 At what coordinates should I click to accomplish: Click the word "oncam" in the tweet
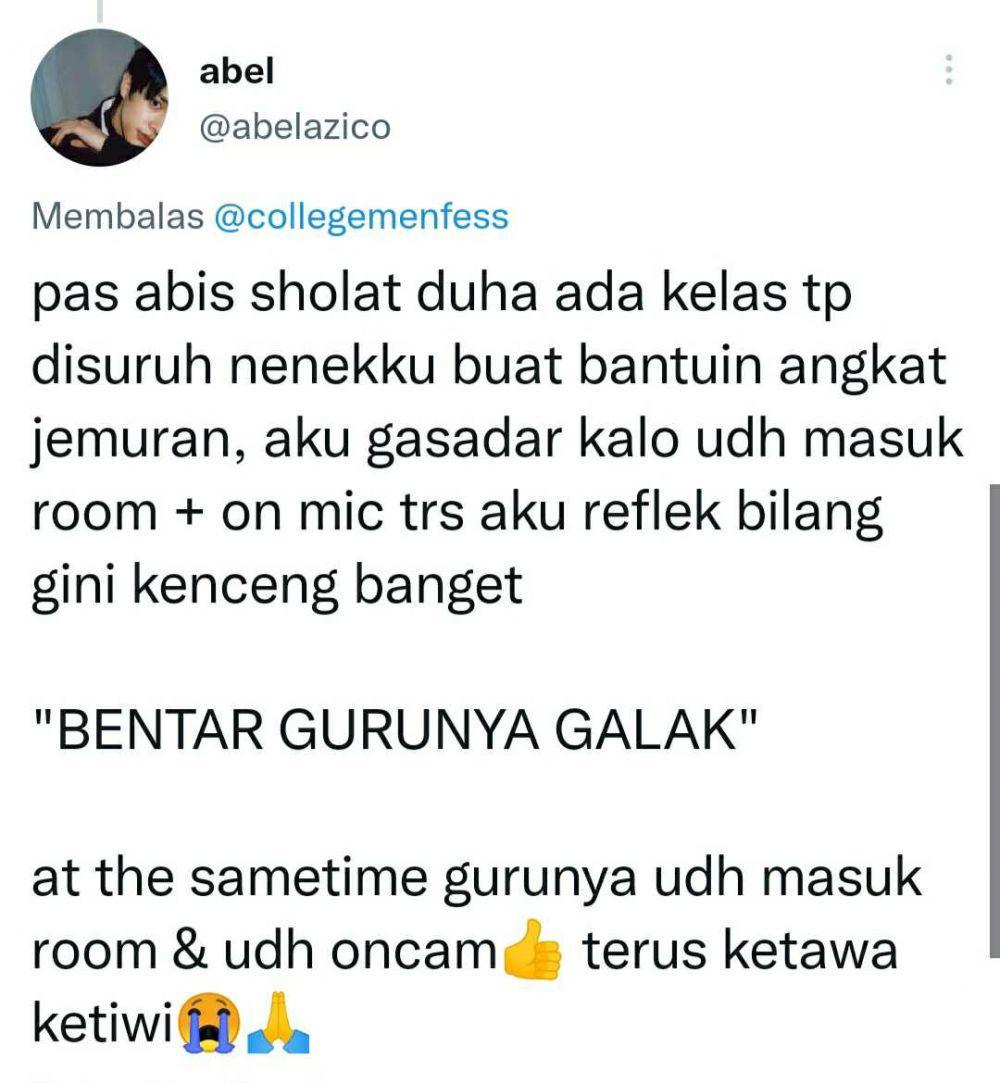pos(413,951)
